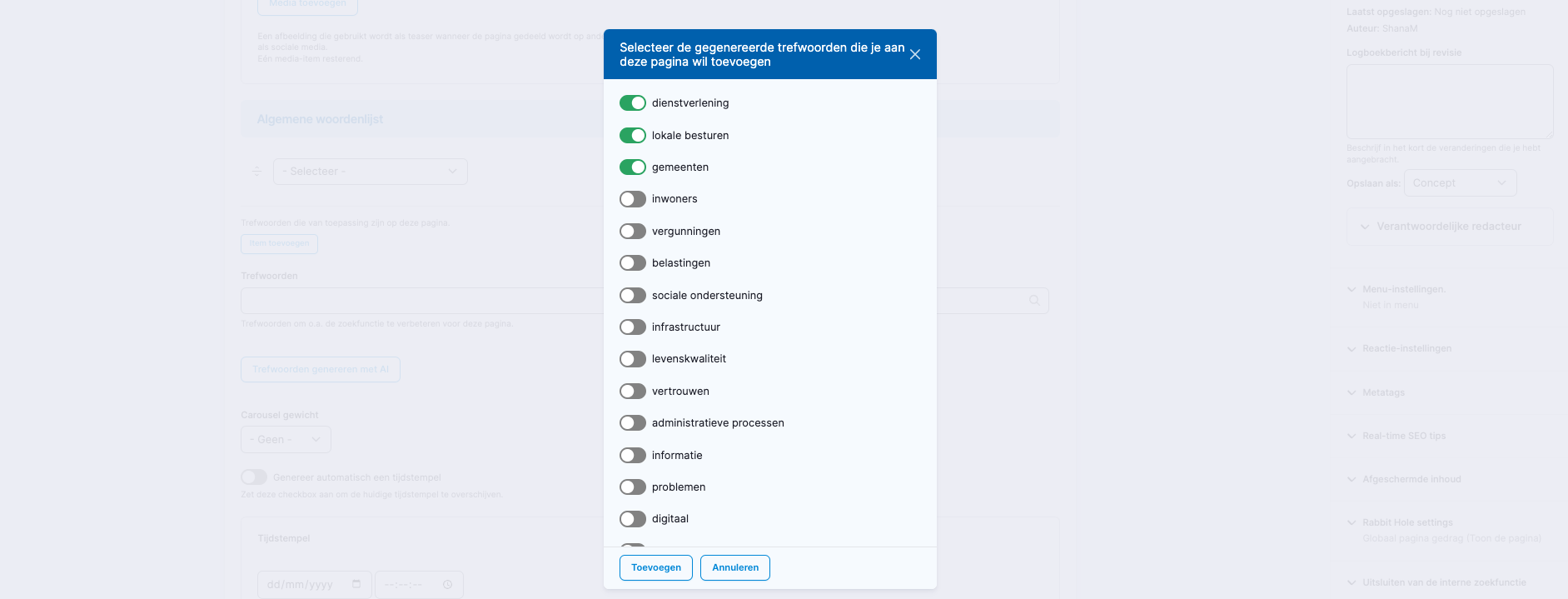Click the Toevoegen button

click(x=656, y=567)
